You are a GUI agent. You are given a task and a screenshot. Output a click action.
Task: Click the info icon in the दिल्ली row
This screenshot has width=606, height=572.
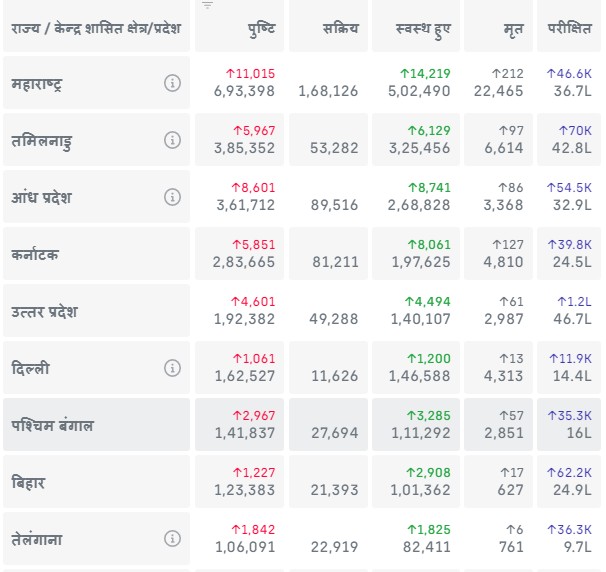172,368
